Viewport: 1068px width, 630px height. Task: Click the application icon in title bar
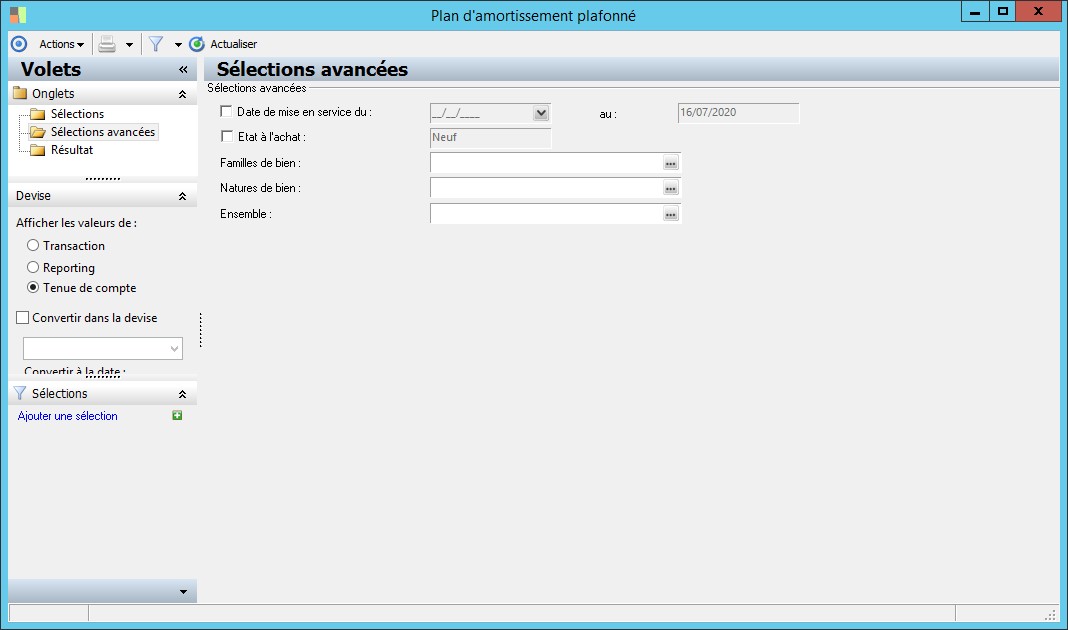(x=18, y=14)
